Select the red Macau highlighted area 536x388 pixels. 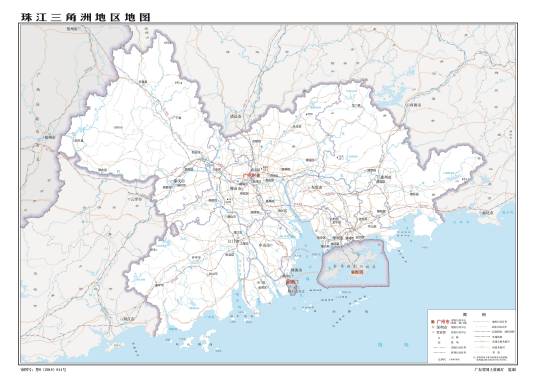292,282
